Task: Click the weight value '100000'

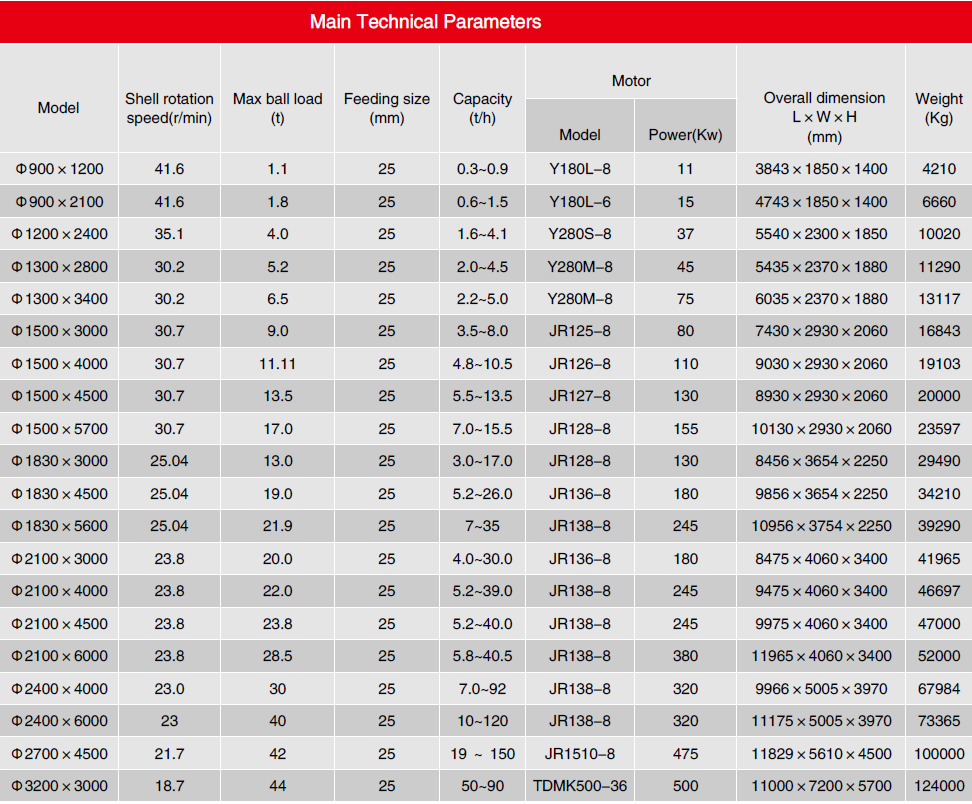Action: (x=939, y=754)
